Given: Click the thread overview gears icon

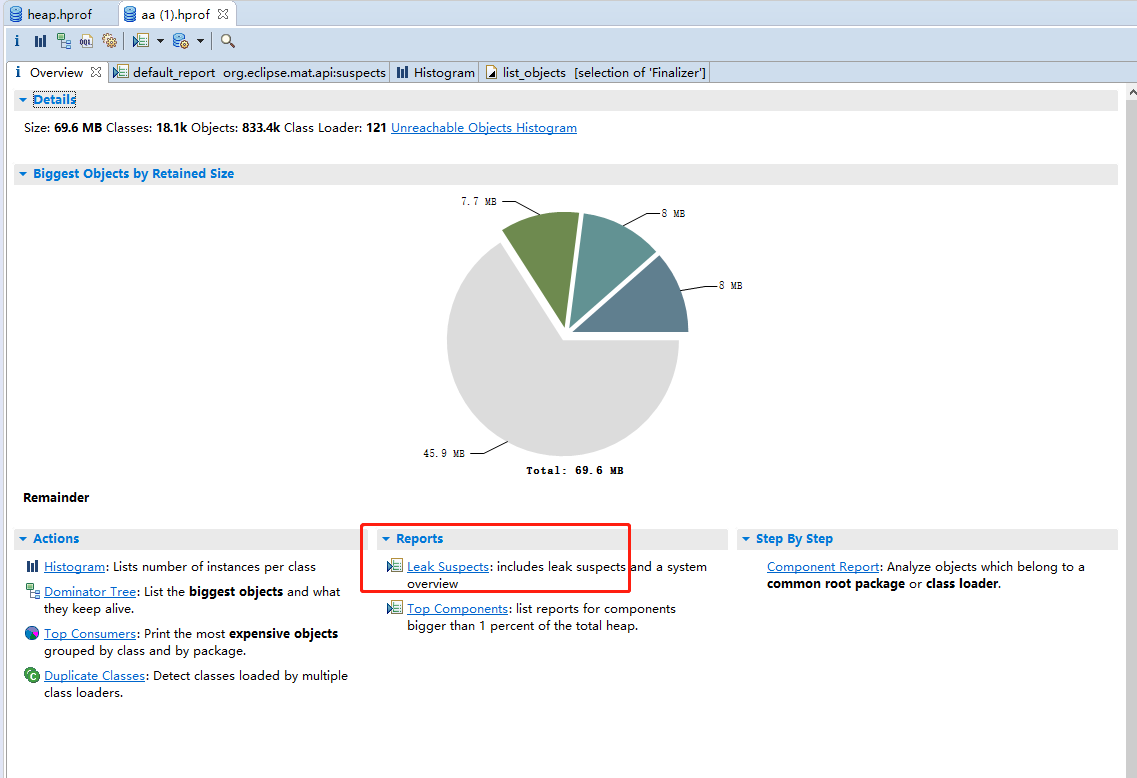Looking at the screenshot, I should 109,41.
